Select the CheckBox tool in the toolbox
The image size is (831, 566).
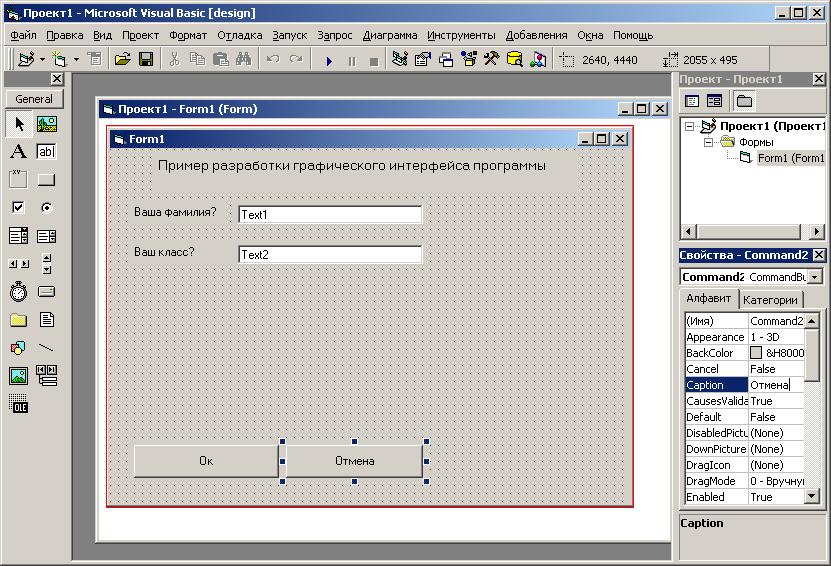[18, 208]
